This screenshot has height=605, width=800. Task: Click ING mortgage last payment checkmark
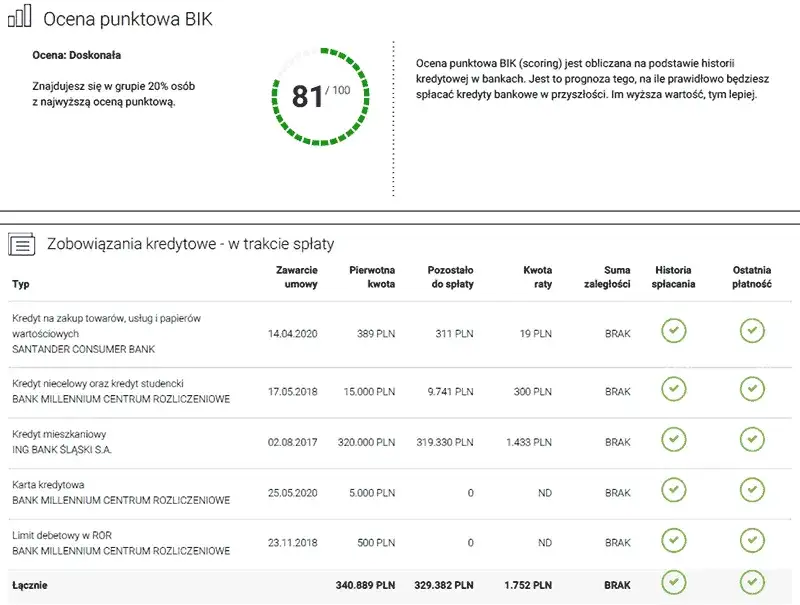point(752,440)
